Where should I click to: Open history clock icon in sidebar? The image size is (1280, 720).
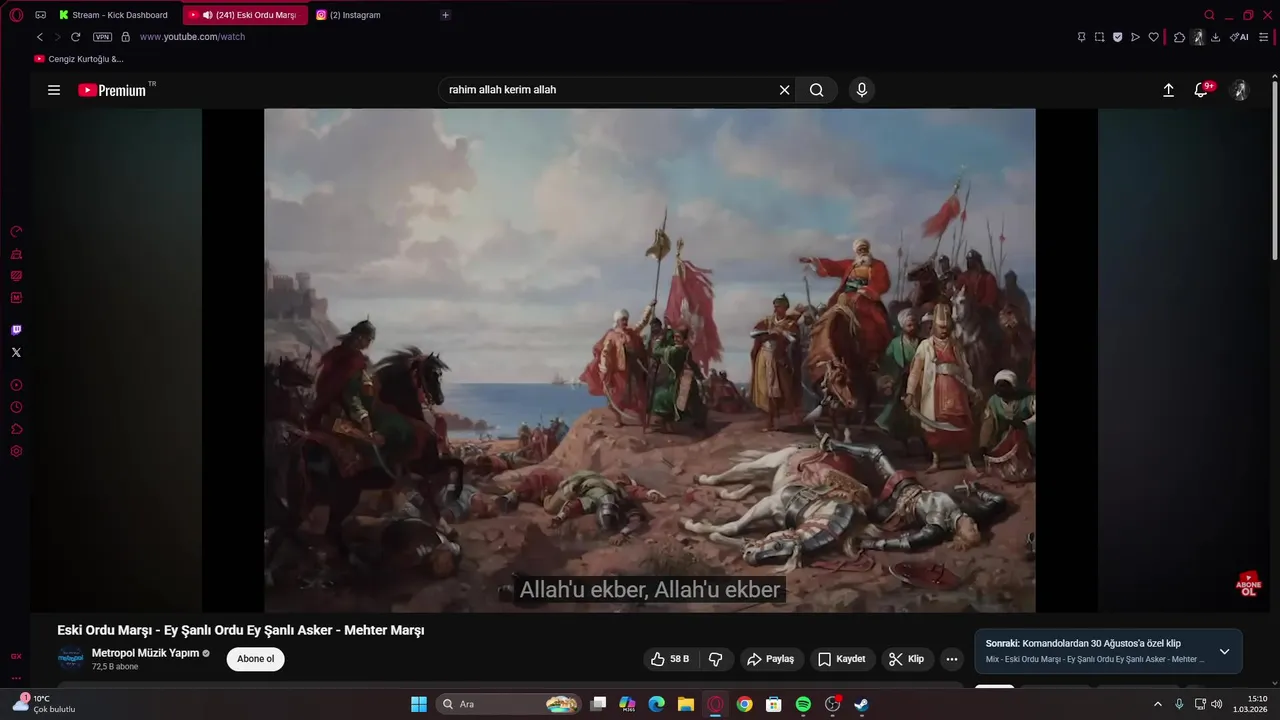tap(16, 407)
